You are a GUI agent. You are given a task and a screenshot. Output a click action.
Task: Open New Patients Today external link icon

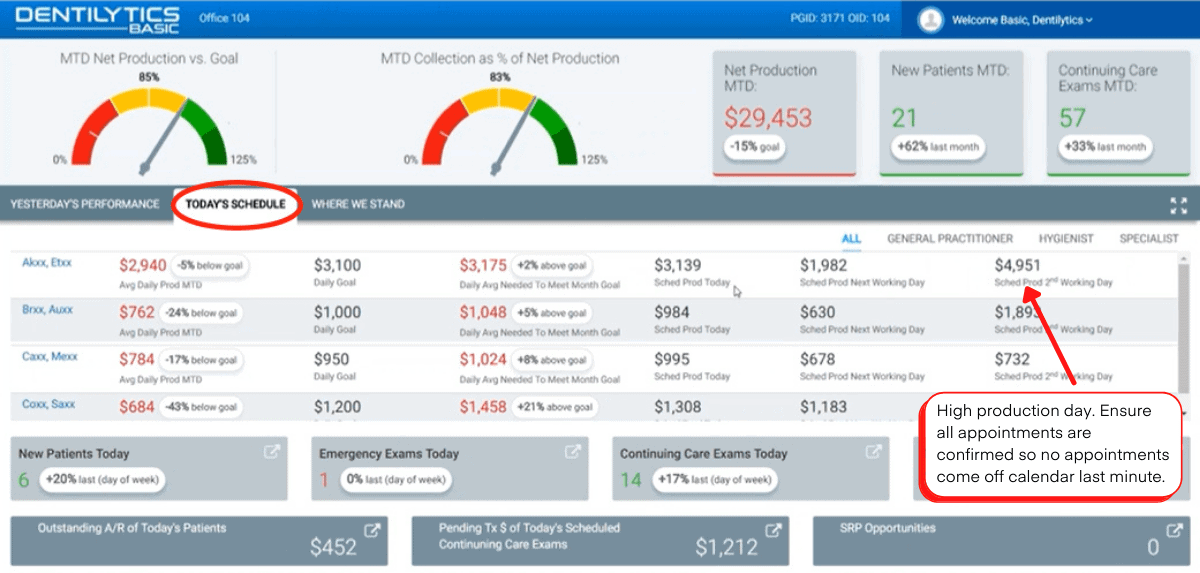click(271, 452)
